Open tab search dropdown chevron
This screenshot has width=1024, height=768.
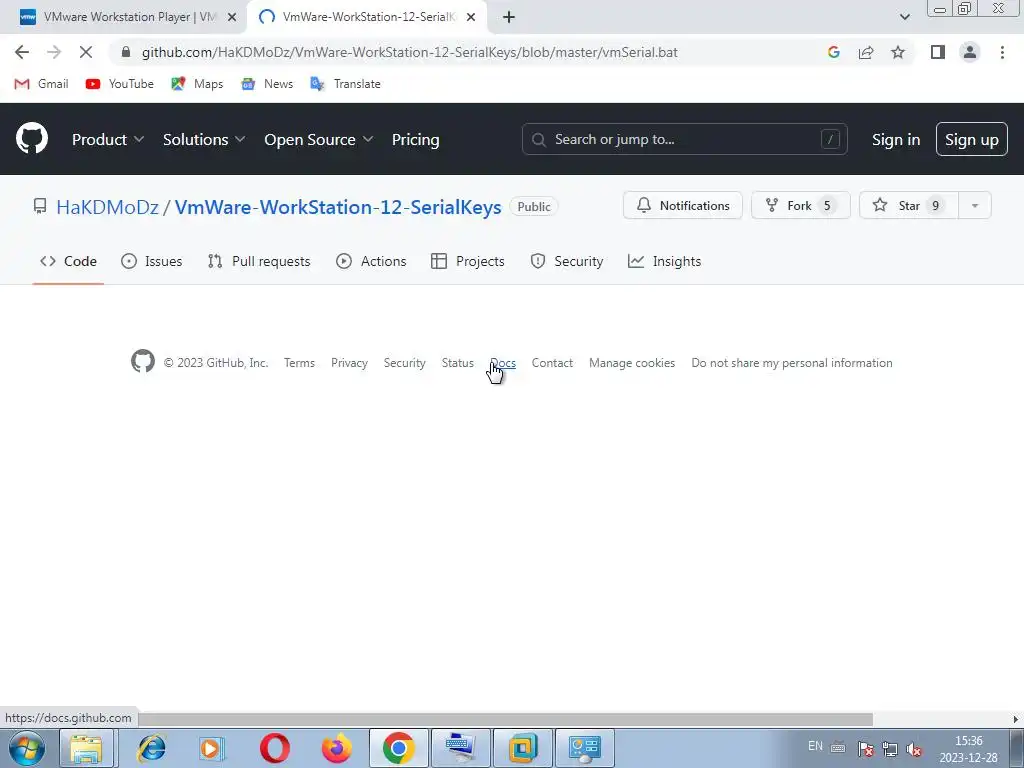(904, 17)
